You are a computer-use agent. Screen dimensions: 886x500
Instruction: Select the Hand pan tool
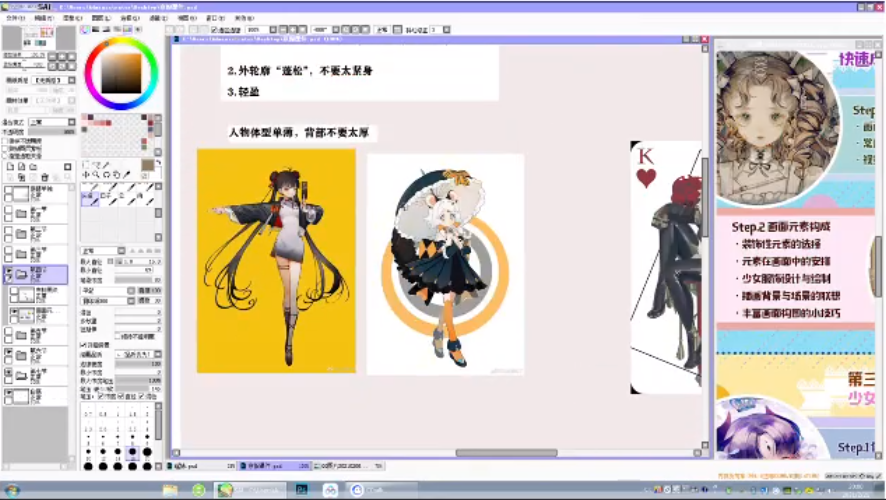tap(116, 175)
